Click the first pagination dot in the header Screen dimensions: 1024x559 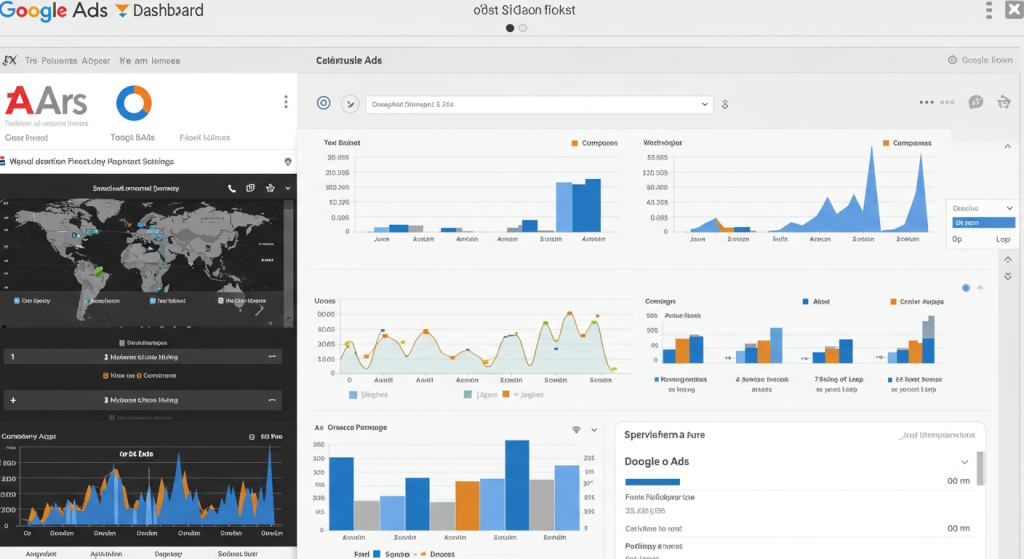(510, 28)
